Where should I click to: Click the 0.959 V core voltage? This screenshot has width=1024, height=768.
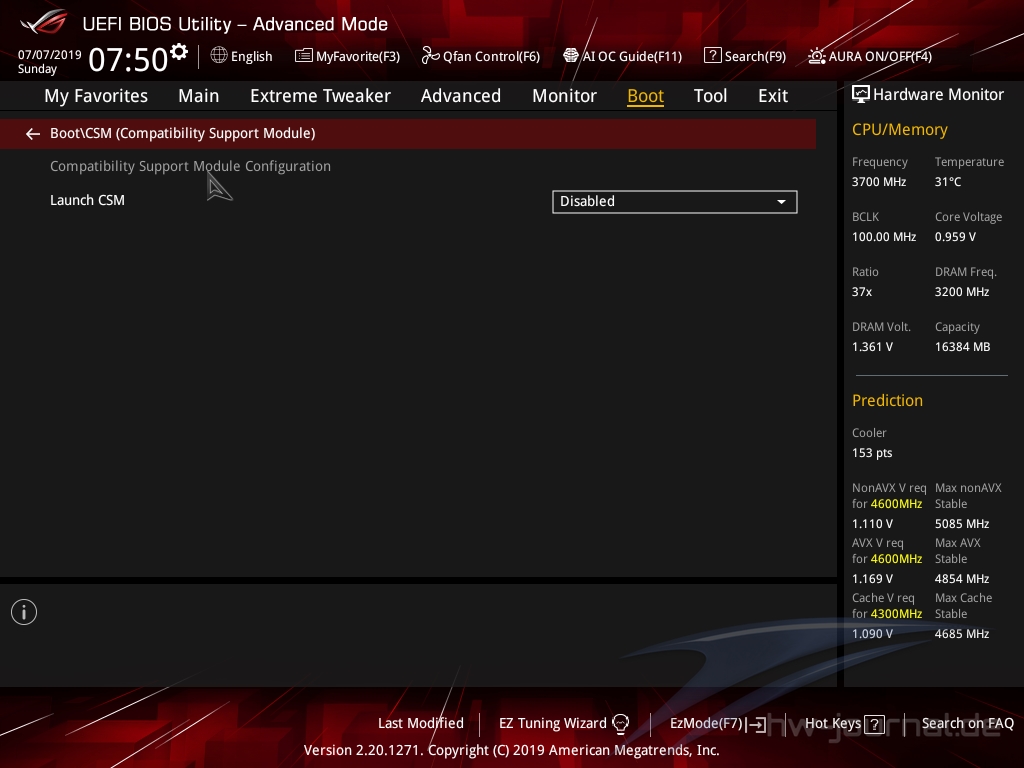(955, 236)
